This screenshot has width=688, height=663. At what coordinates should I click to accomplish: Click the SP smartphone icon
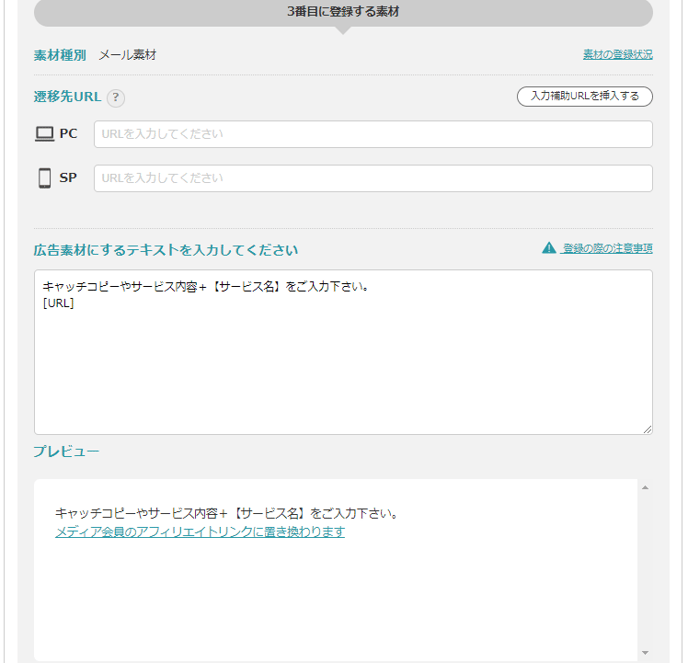point(44,178)
